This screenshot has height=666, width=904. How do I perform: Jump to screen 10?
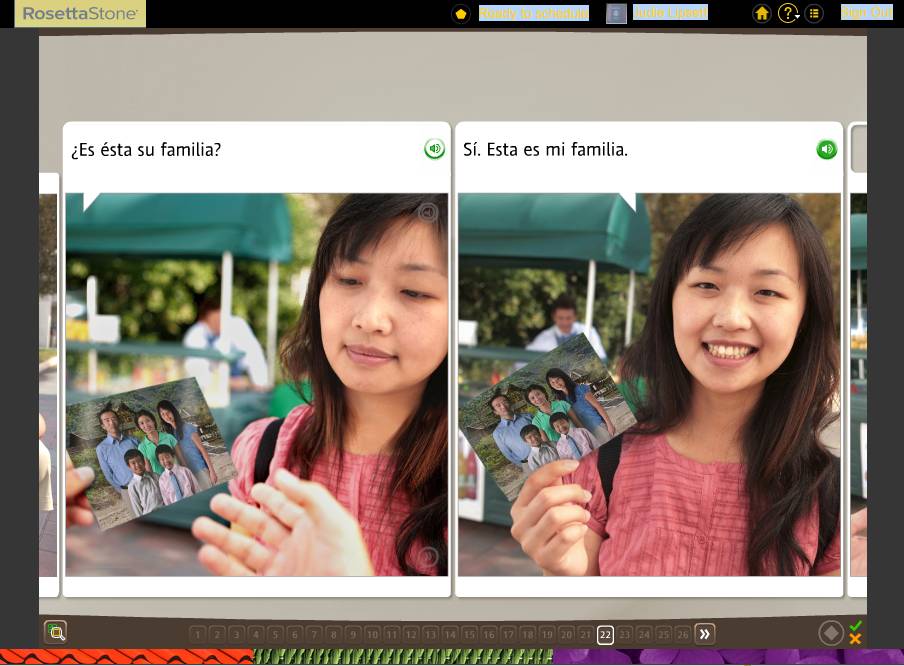(372, 634)
